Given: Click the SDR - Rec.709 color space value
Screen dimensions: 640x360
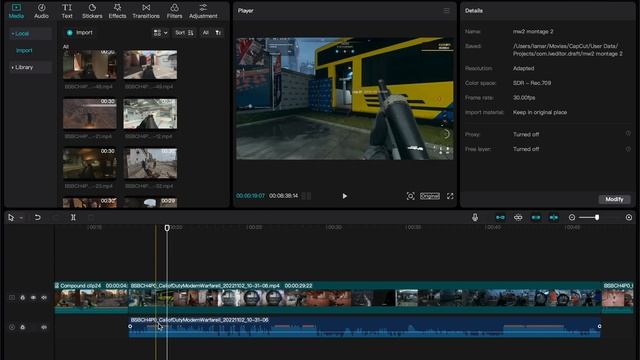Looking at the screenshot, I should (x=532, y=83).
